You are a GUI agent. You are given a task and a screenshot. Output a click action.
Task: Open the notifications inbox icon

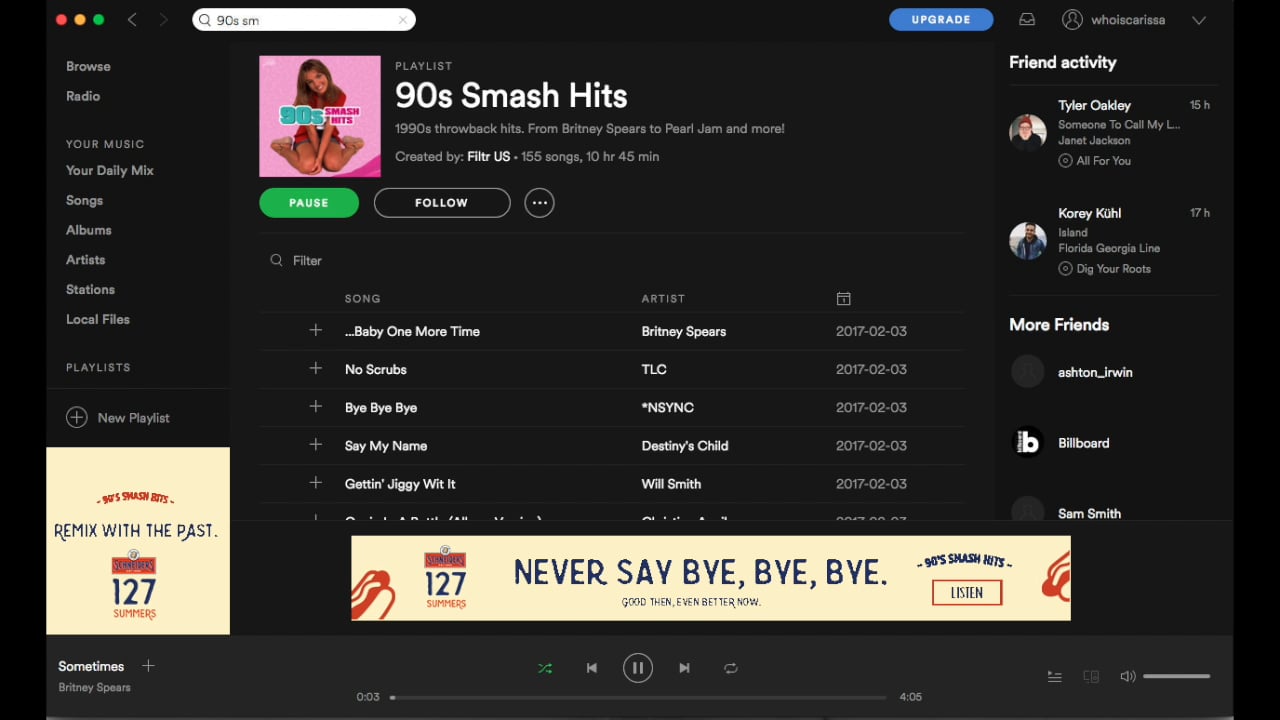1027,19
